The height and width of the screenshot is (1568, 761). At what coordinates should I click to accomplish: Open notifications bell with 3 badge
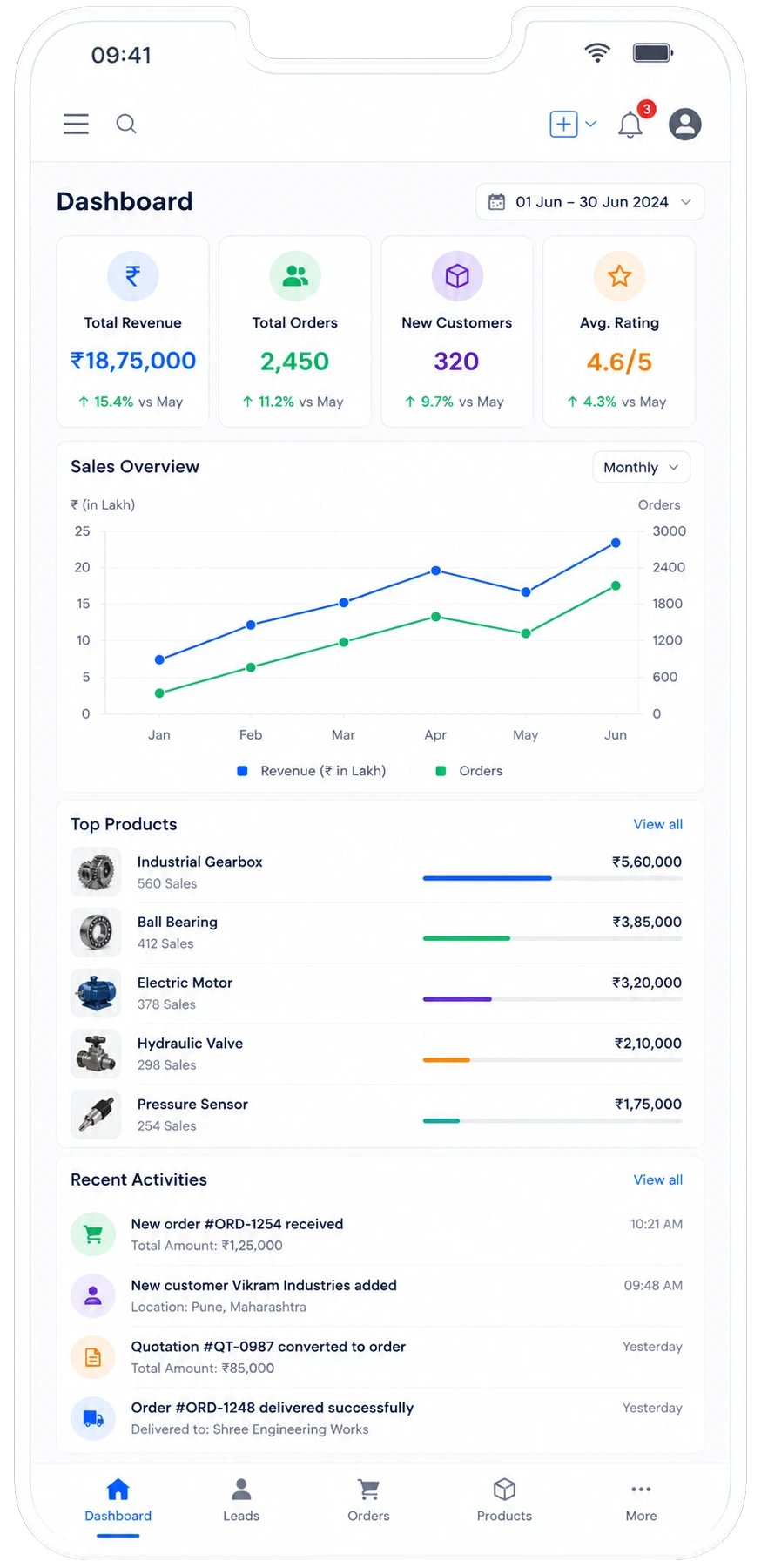(x=631, y=123)
